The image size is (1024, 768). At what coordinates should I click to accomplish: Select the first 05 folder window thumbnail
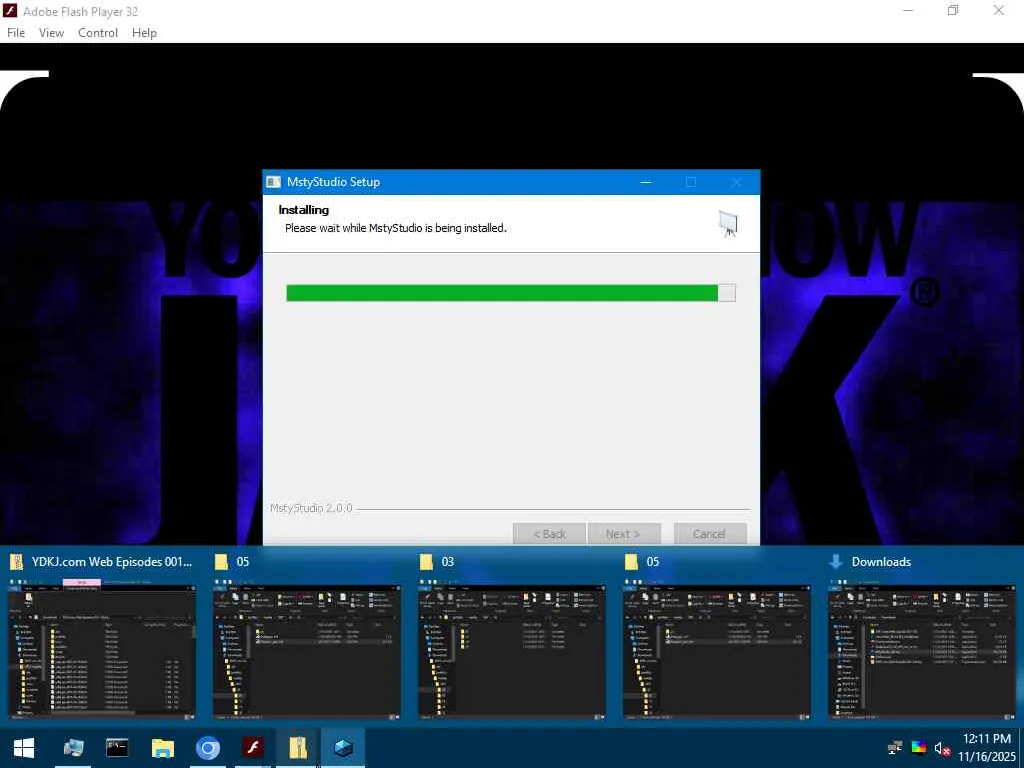(x=307, y=649)
